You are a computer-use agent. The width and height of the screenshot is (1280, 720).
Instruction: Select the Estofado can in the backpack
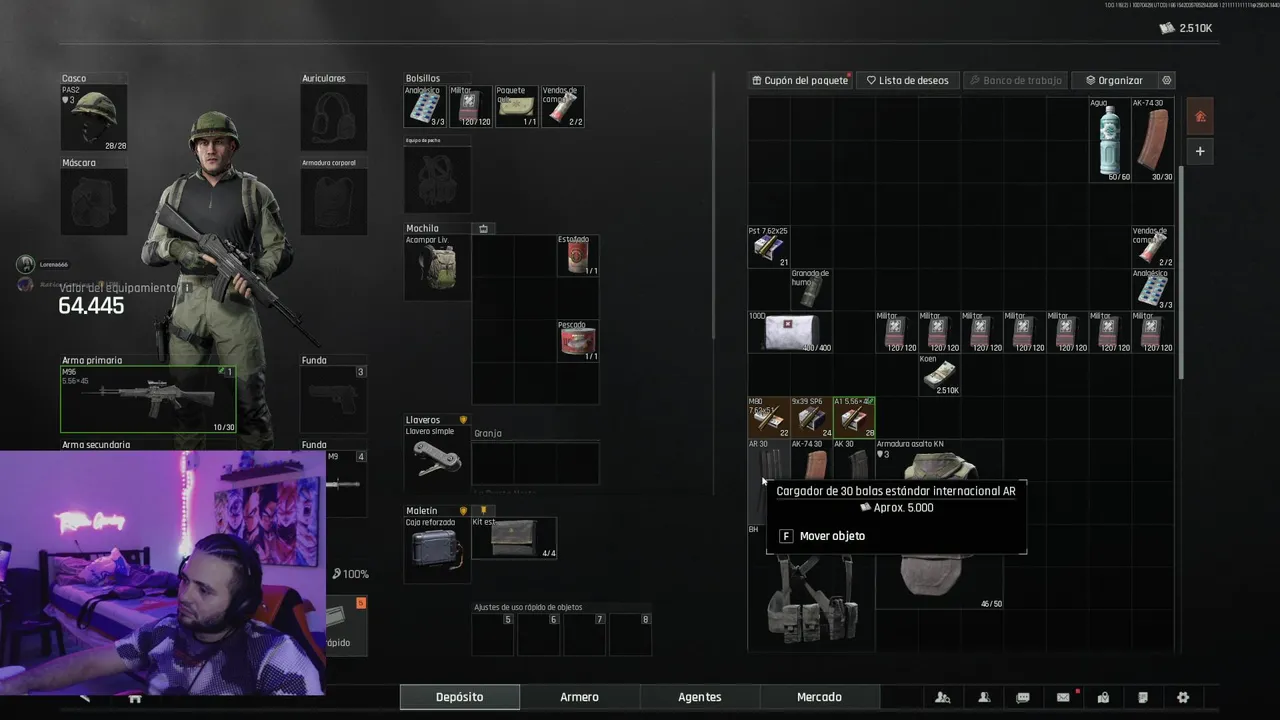[x=579, y=256]
